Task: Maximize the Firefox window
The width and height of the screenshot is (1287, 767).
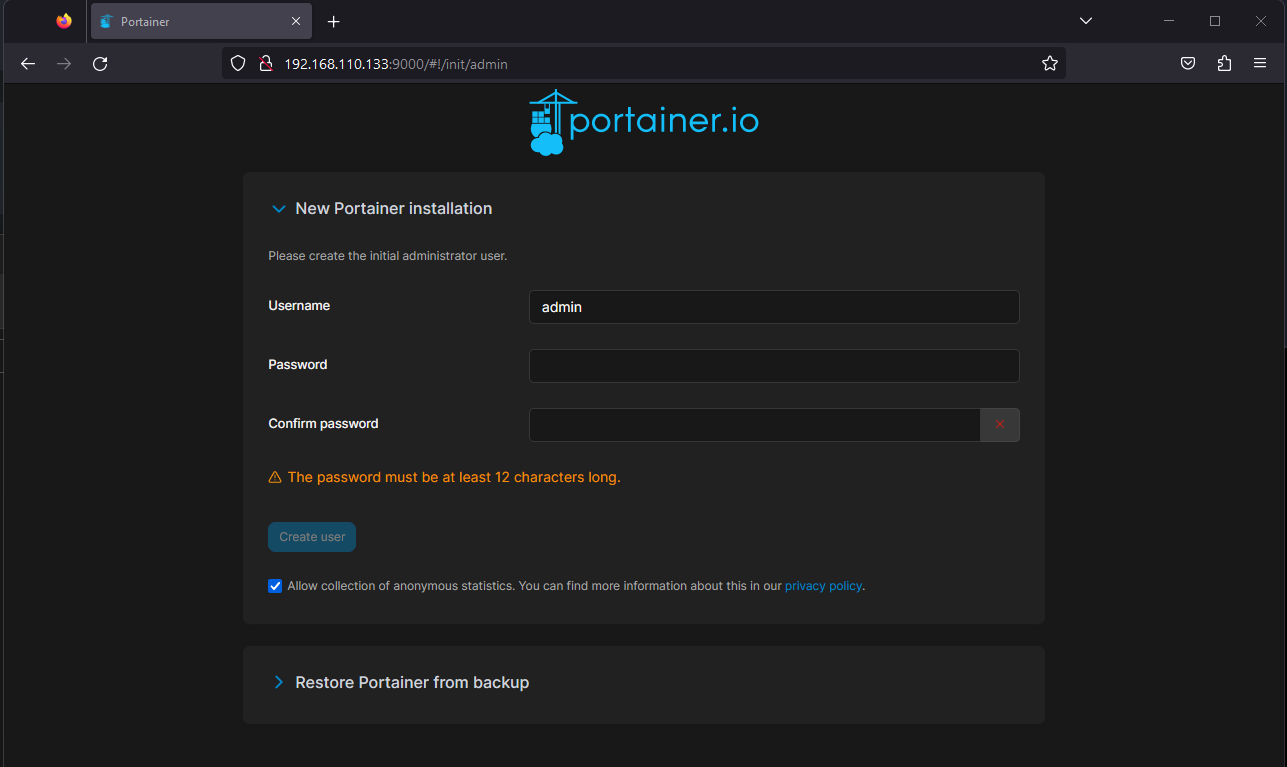Action: point(1215,21)
